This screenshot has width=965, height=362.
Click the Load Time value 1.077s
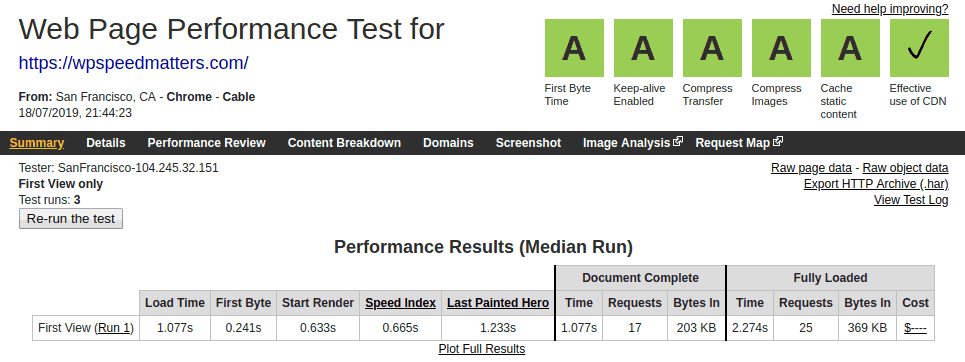click(175, 328)
